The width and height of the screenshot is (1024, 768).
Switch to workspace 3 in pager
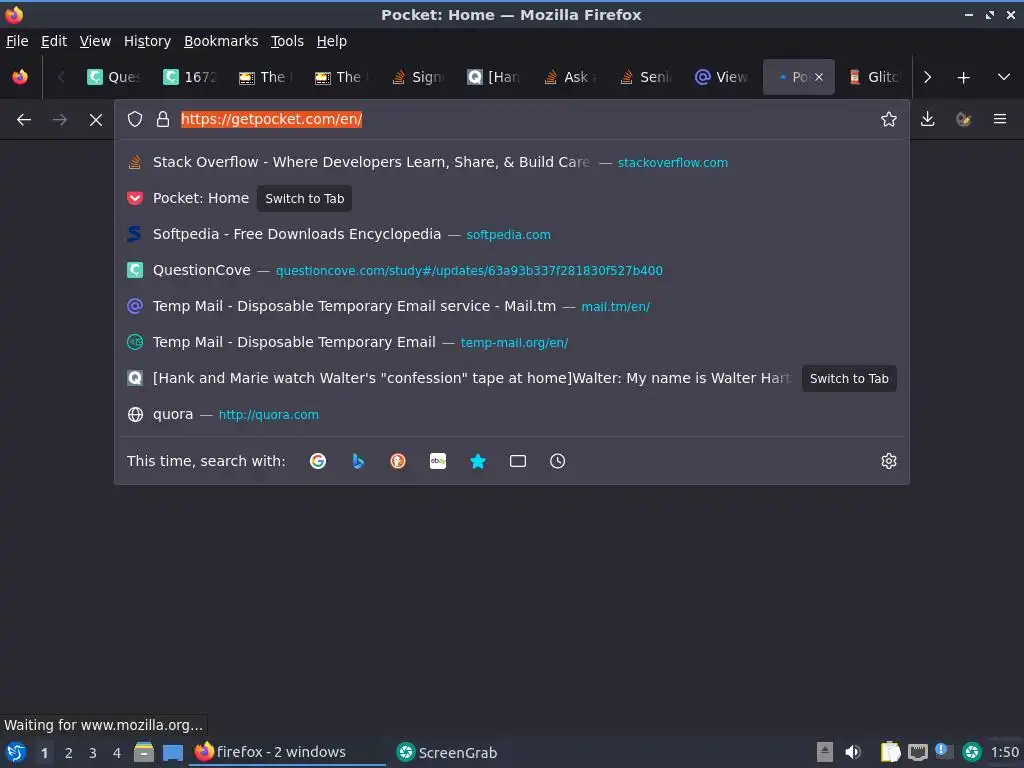pos(93,753)
